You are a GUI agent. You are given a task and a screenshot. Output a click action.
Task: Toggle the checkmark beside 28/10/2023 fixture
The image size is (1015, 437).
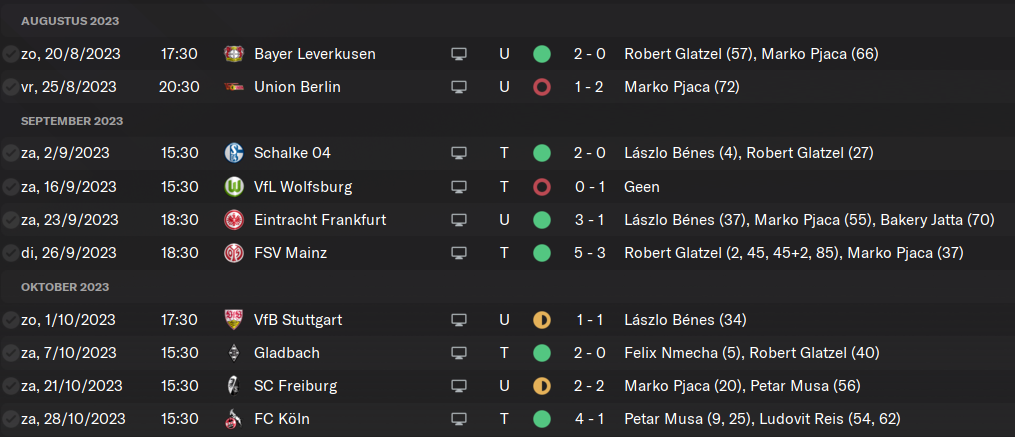[x=10, y=420]
